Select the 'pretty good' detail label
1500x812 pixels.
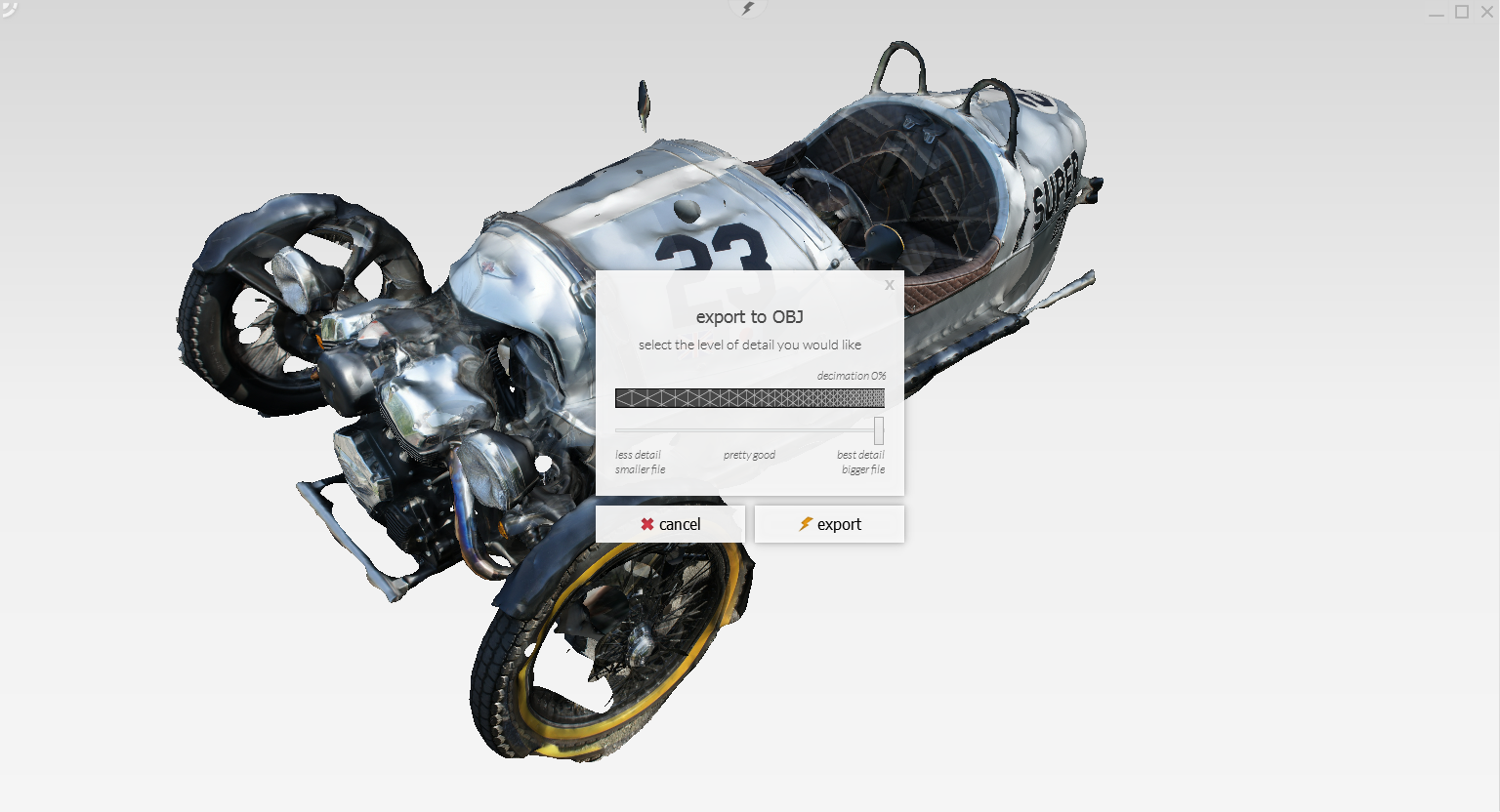749,455
